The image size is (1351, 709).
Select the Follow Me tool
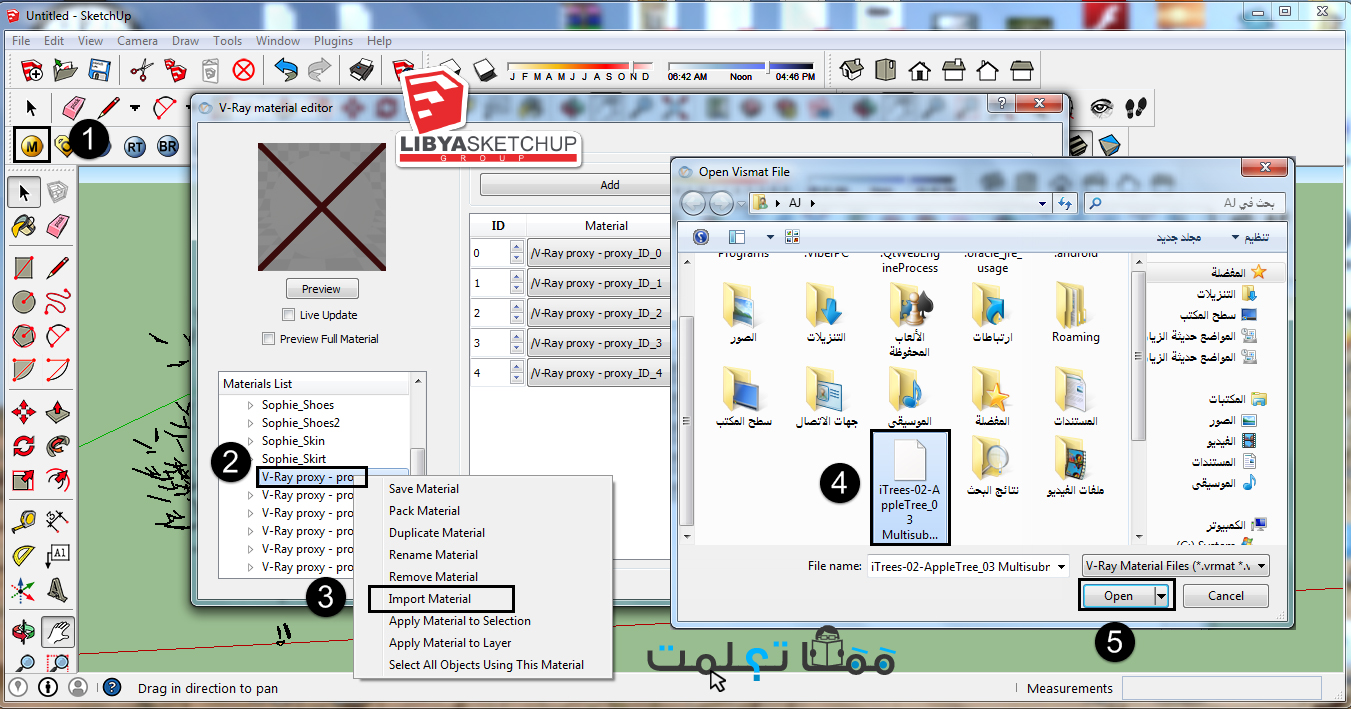pyautogui.click(x=58, y=445)
